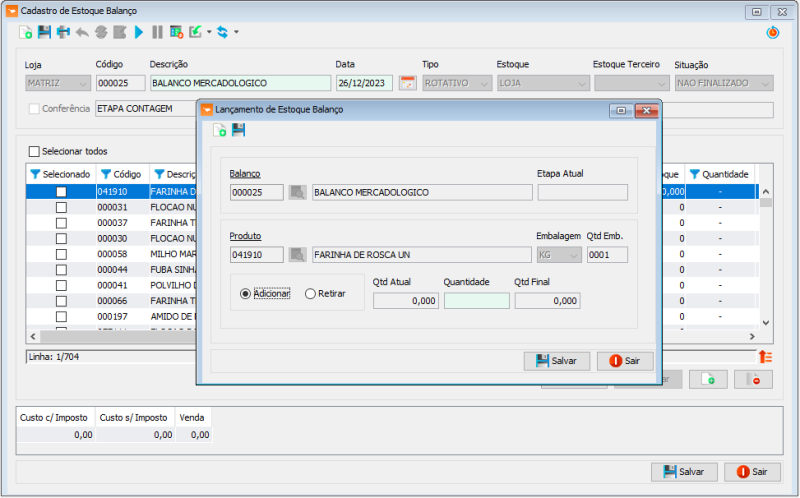Click the remove item button with red minus
The width and height of the screenshot is (800, 498).
(753, 380)
